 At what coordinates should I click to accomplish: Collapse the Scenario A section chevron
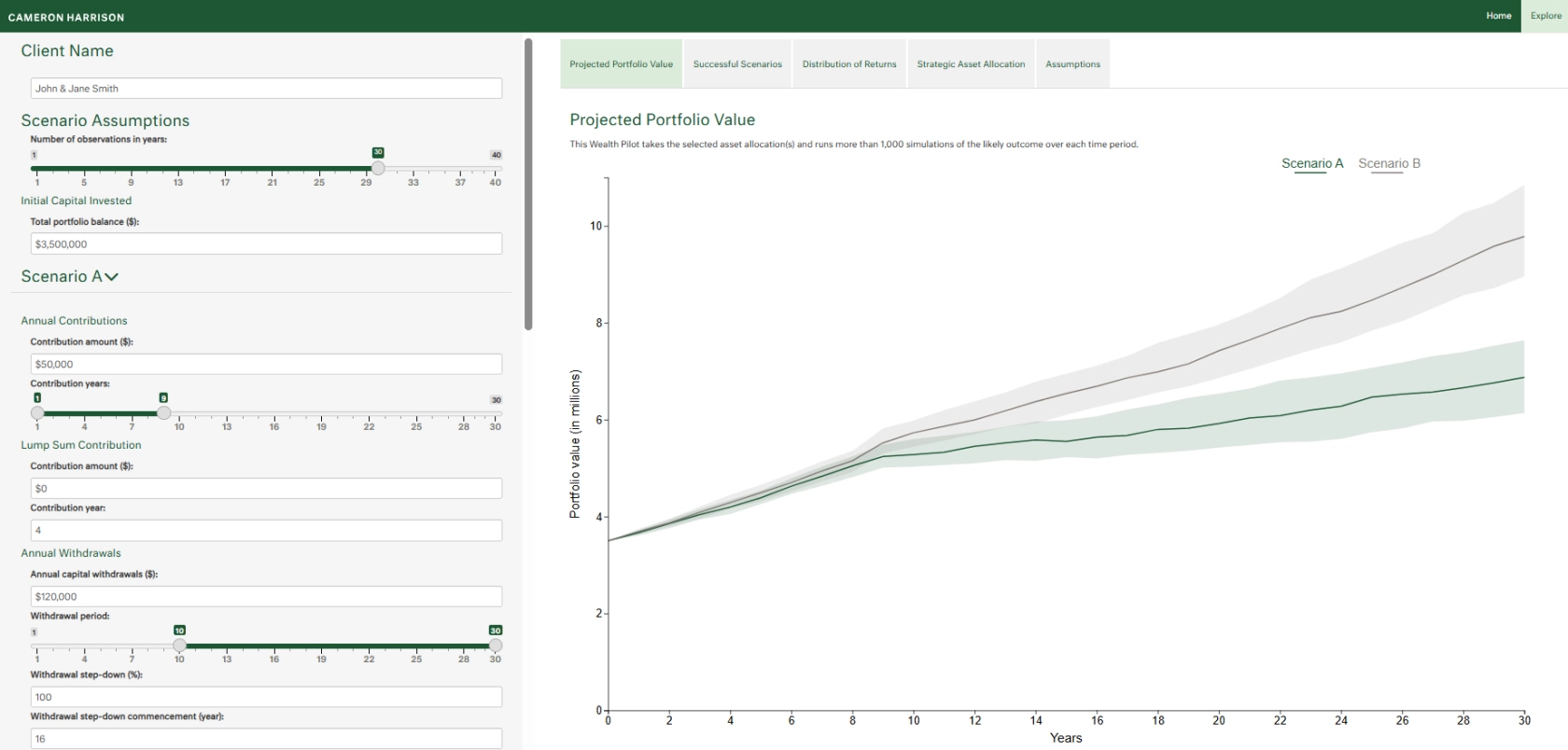pos(111,277)
